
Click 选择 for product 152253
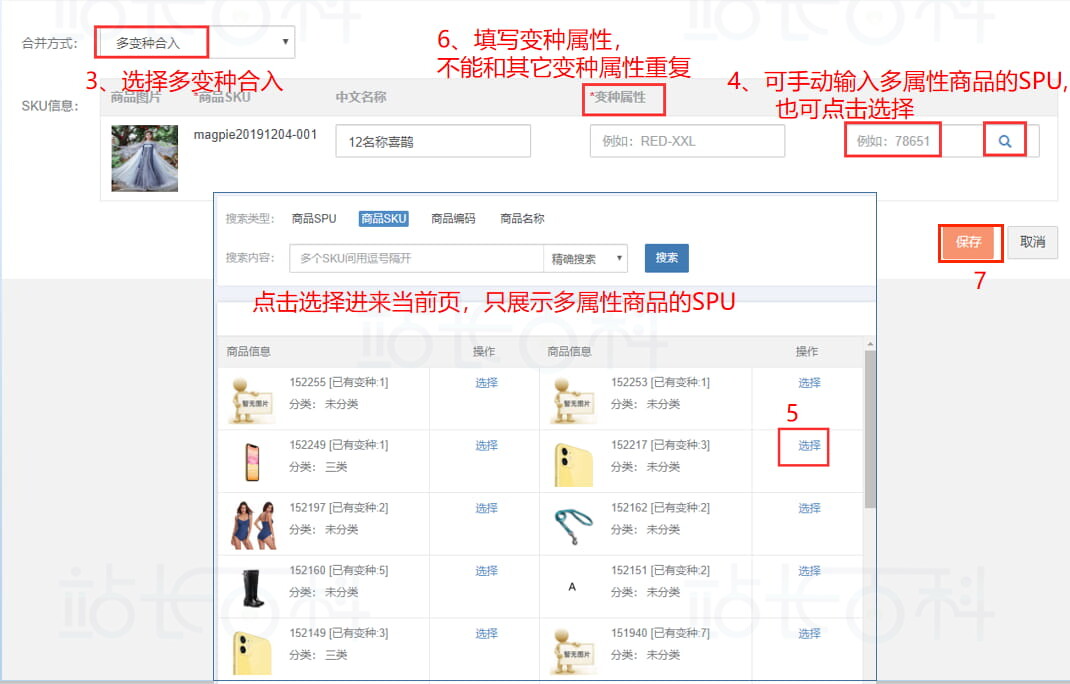coord(809,383)
